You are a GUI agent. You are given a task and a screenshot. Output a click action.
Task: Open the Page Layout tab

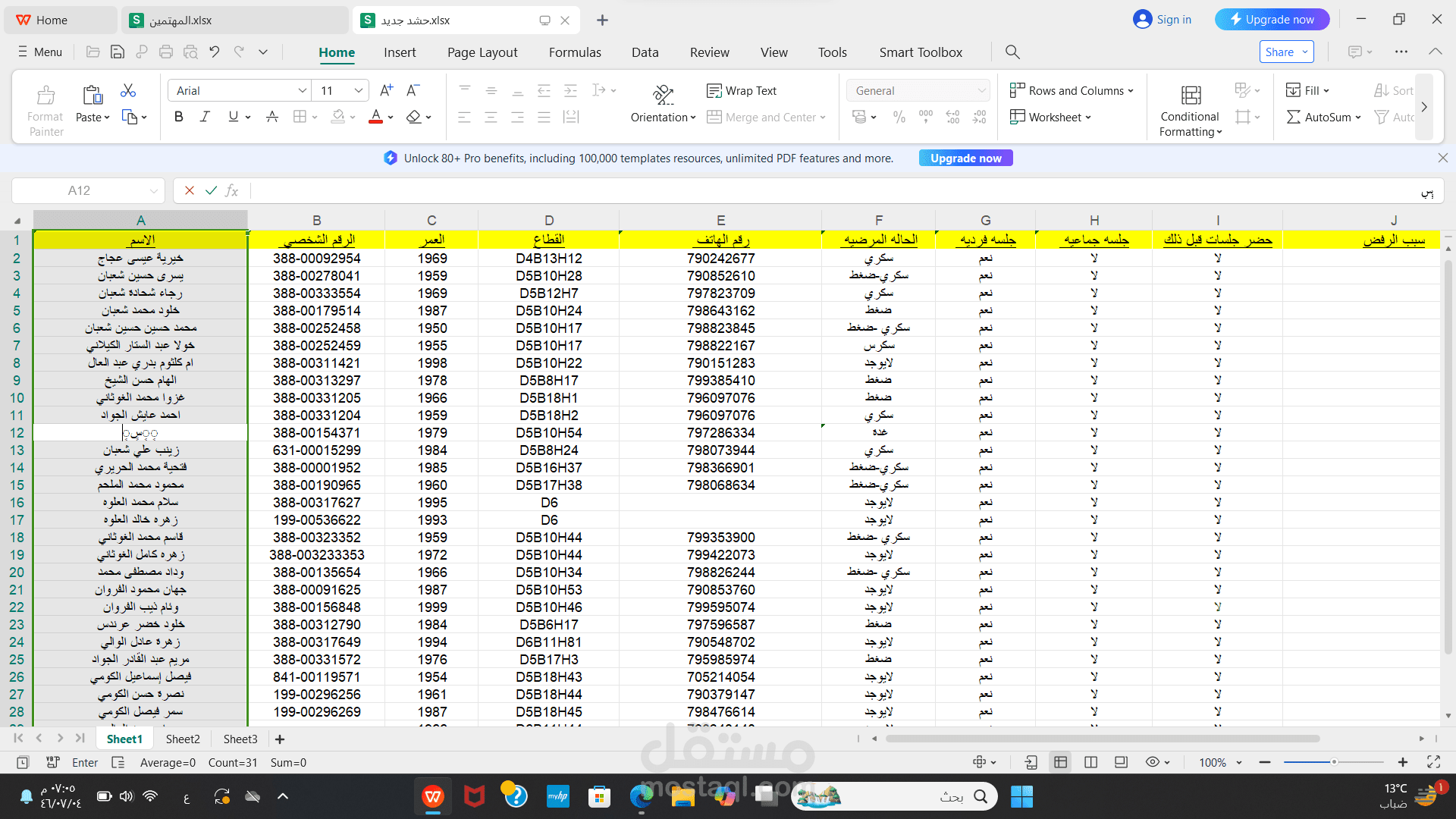[482, 52]
